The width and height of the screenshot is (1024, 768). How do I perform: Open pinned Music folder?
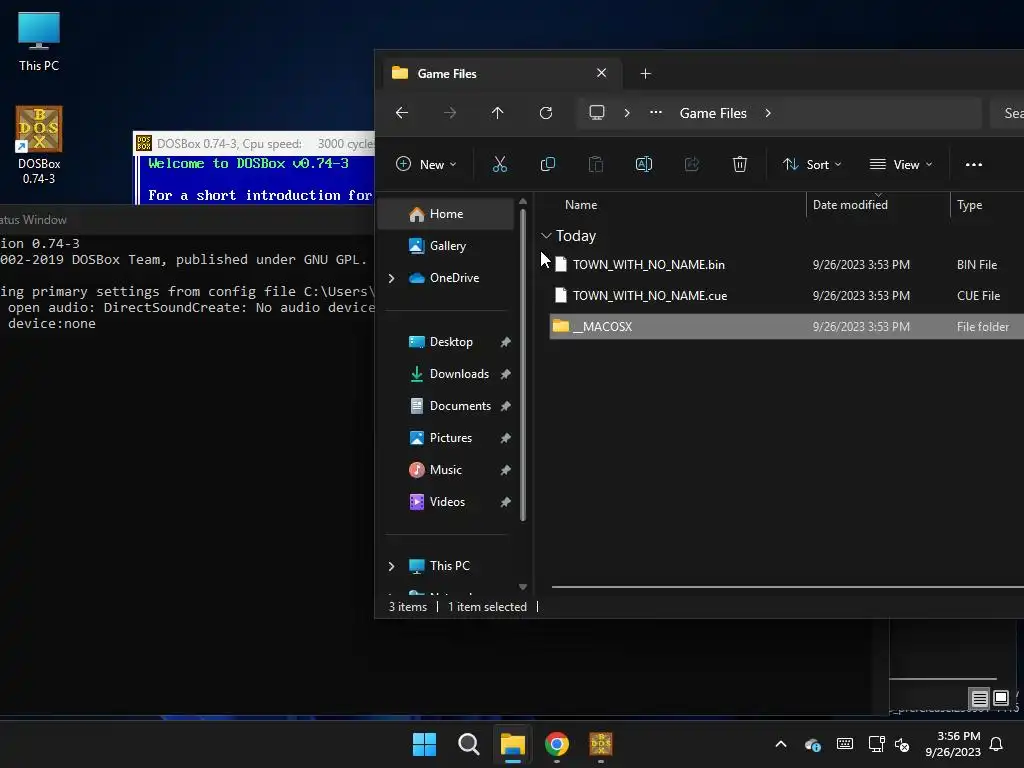tap(446, 470)
